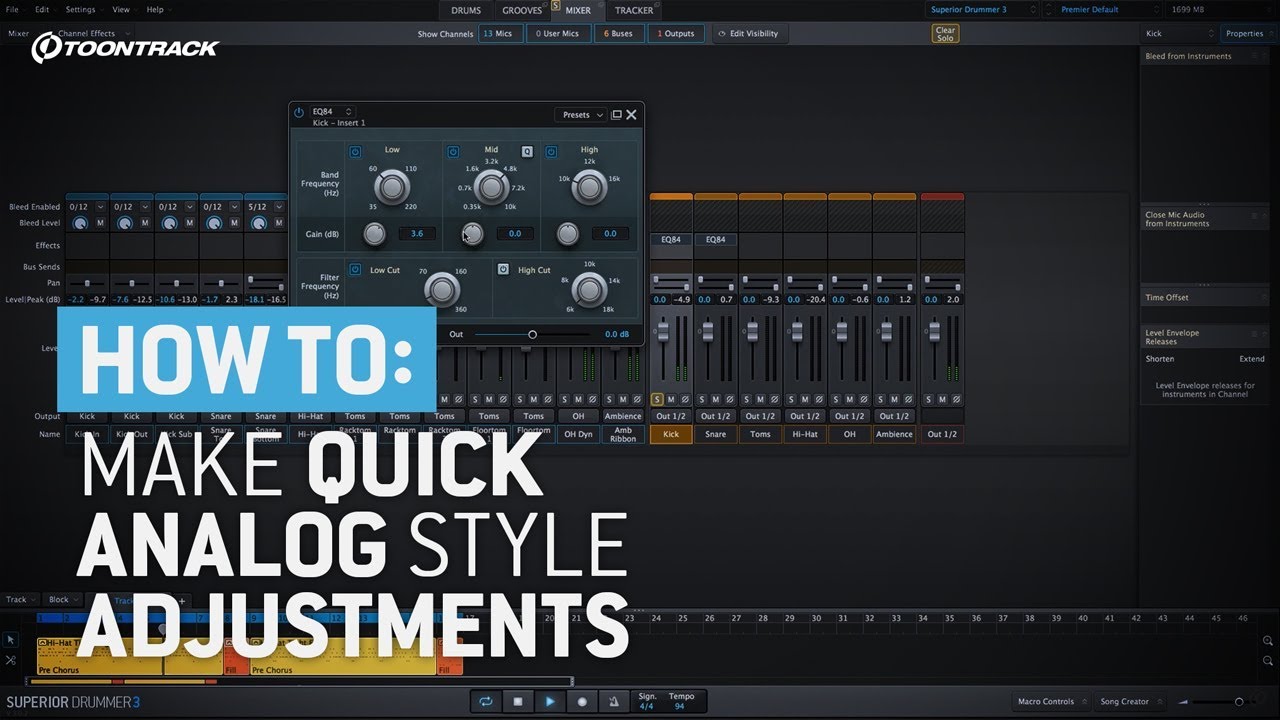Toggle solo on the Kick bus
1280x720 pixels.
pos(657,399)
